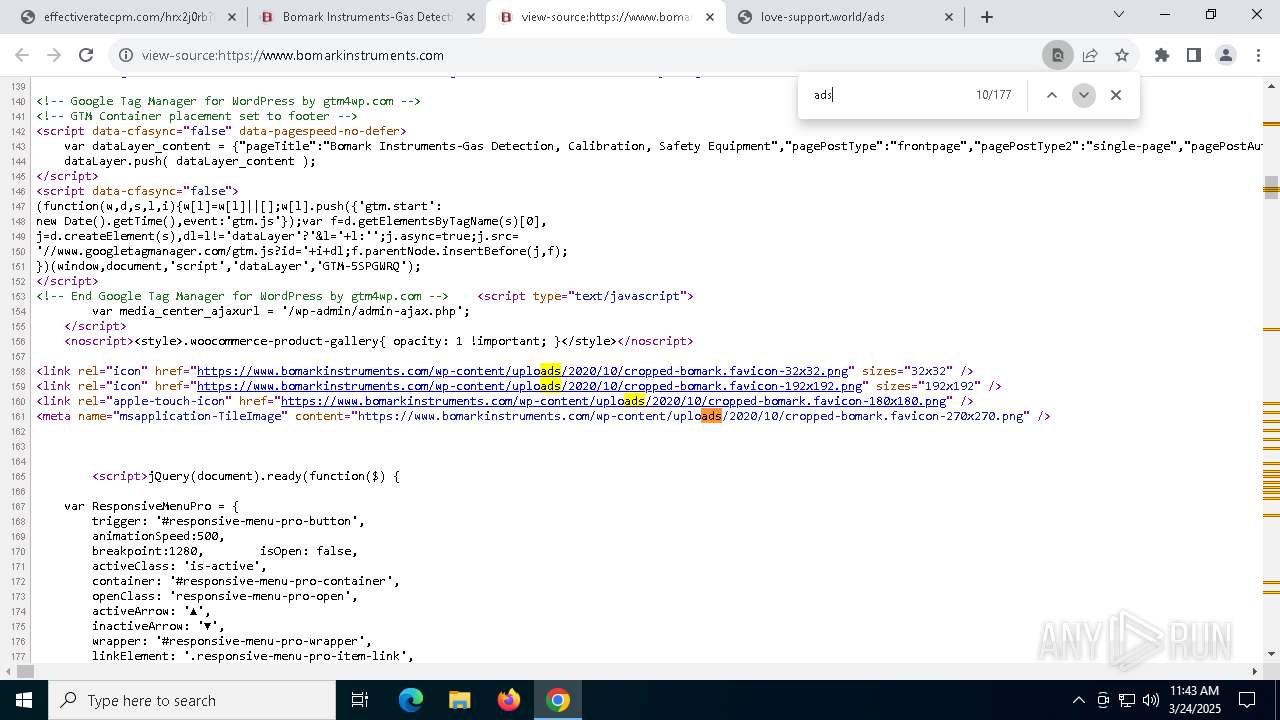Show hidden system tray icons

click(1078, 700)
